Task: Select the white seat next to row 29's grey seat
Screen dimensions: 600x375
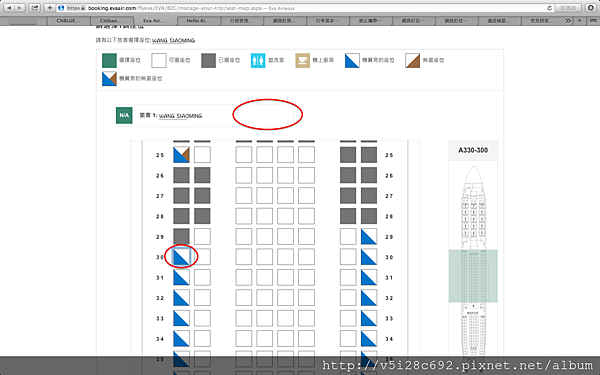Action: tap(202, 236)
